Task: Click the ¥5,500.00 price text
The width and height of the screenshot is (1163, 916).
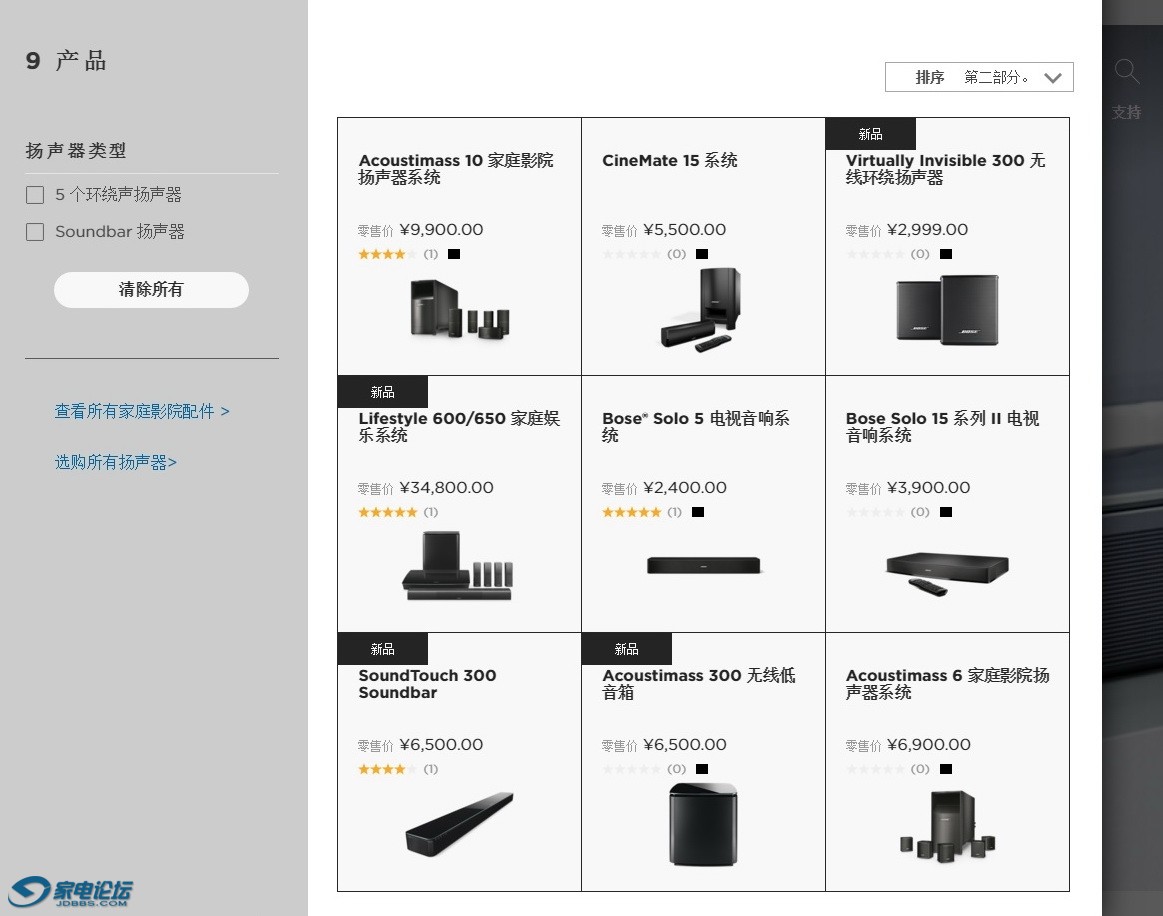Action: click(685, 230)
